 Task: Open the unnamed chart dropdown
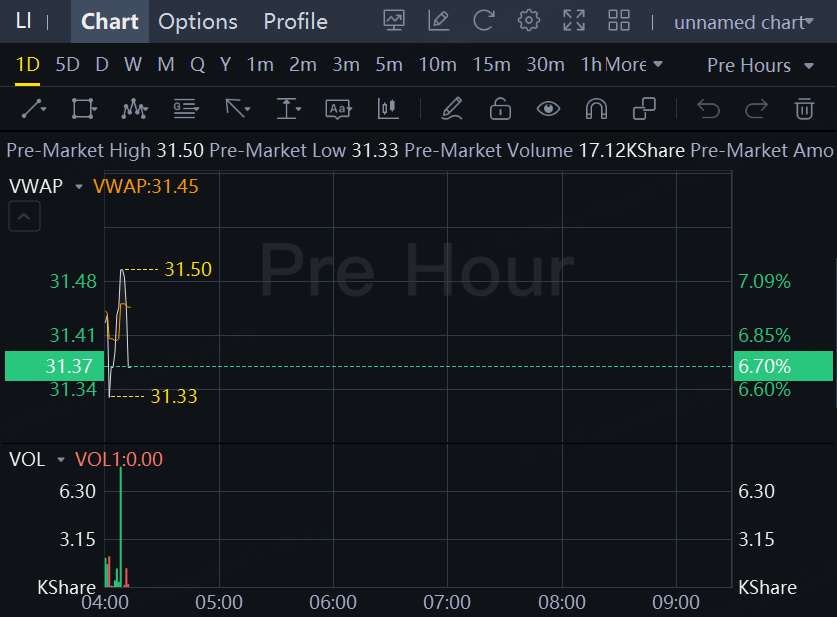point(744,22)
